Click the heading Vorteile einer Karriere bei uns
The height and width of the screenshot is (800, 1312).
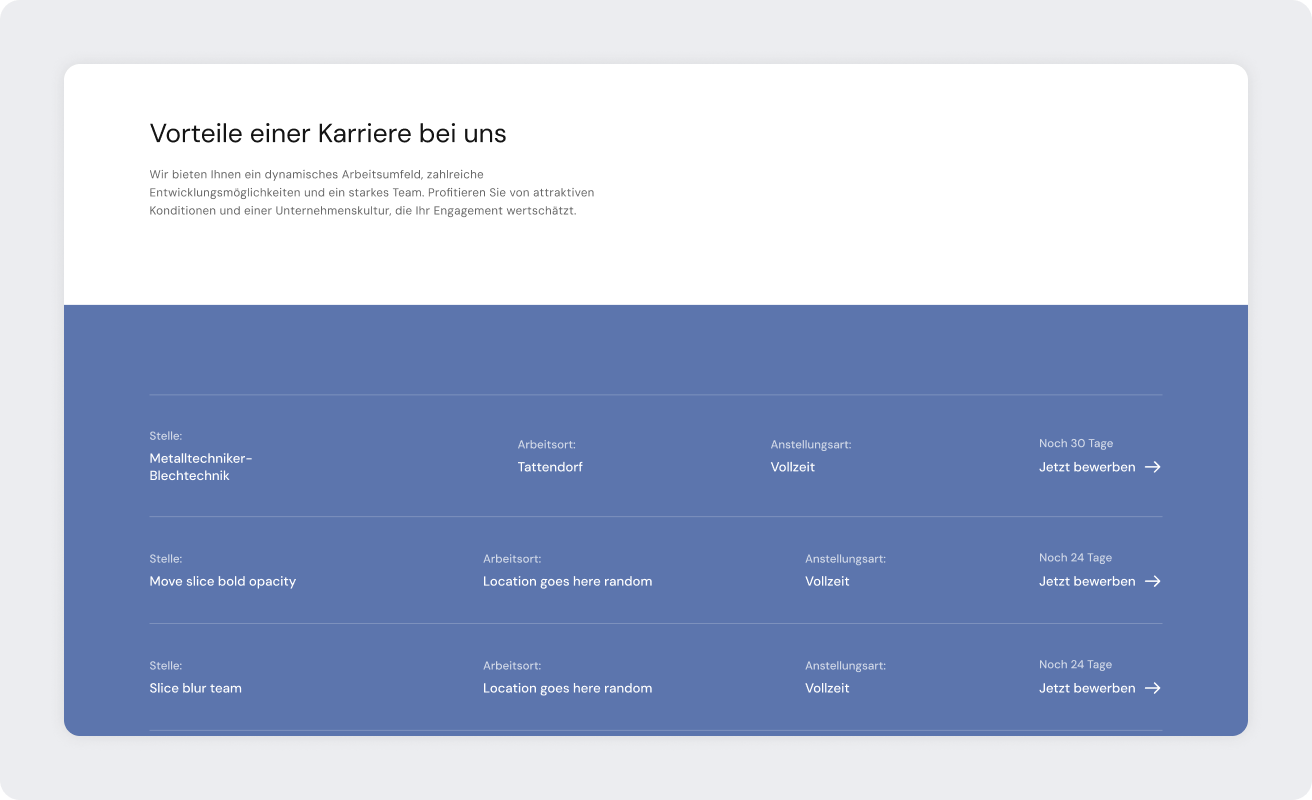point(328,132)
